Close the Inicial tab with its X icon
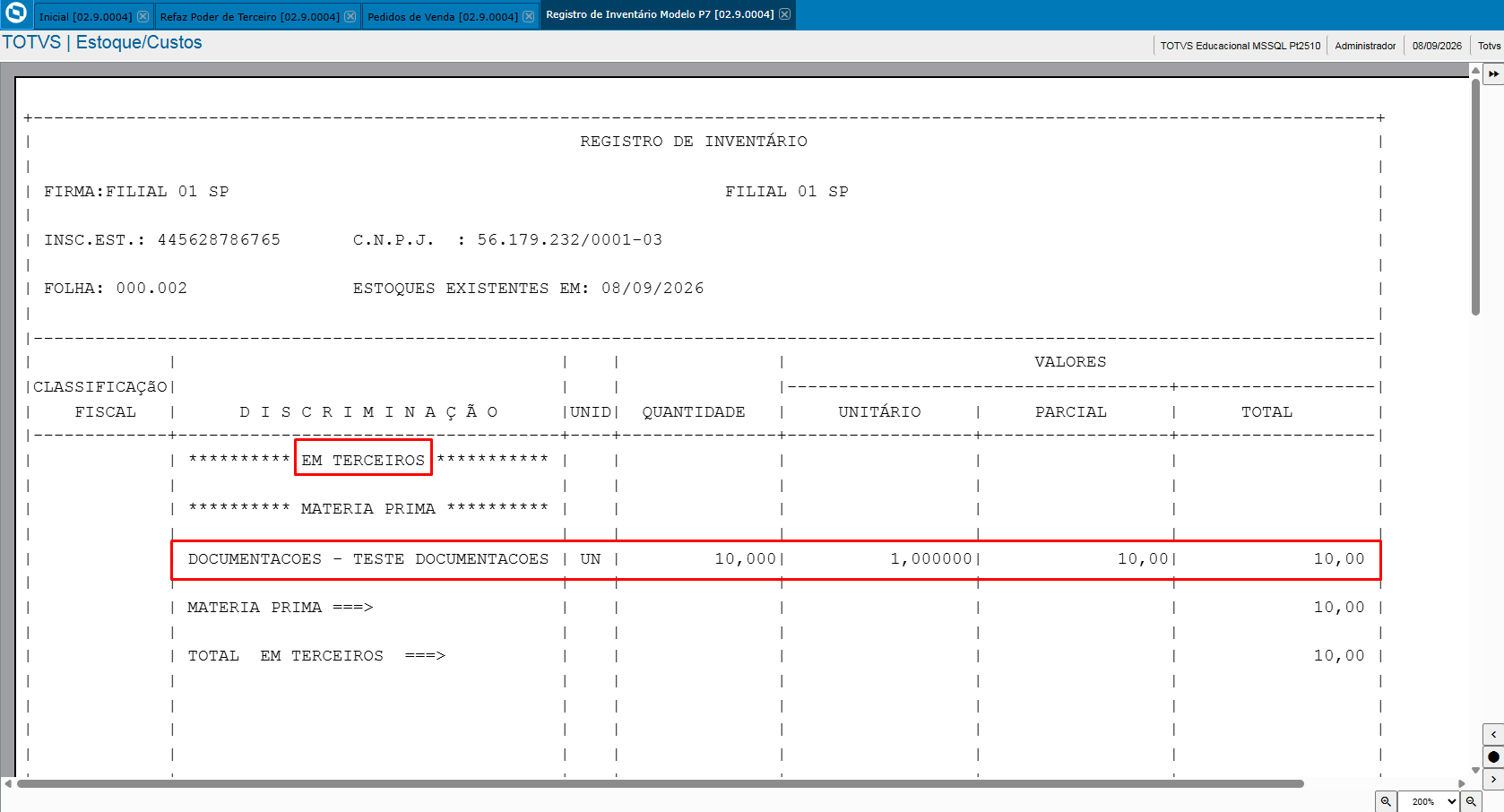 143,16
